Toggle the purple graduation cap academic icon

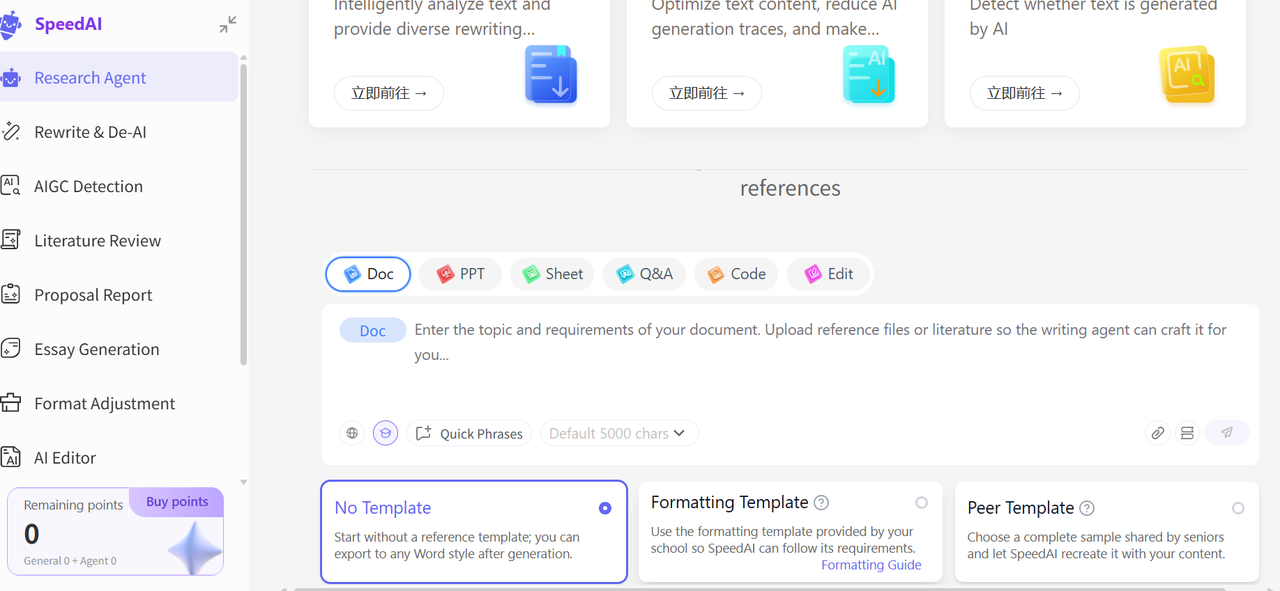point(385,433)
